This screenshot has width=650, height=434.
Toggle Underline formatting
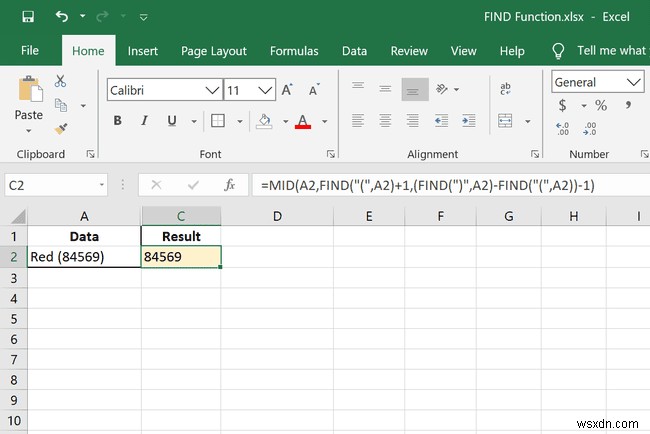point(172,121)
